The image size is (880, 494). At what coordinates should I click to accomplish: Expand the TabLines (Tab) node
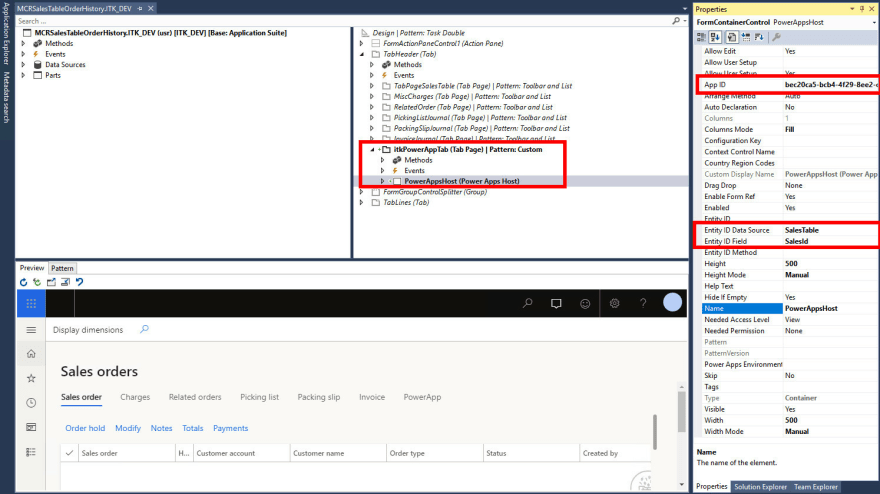[362, 203]
